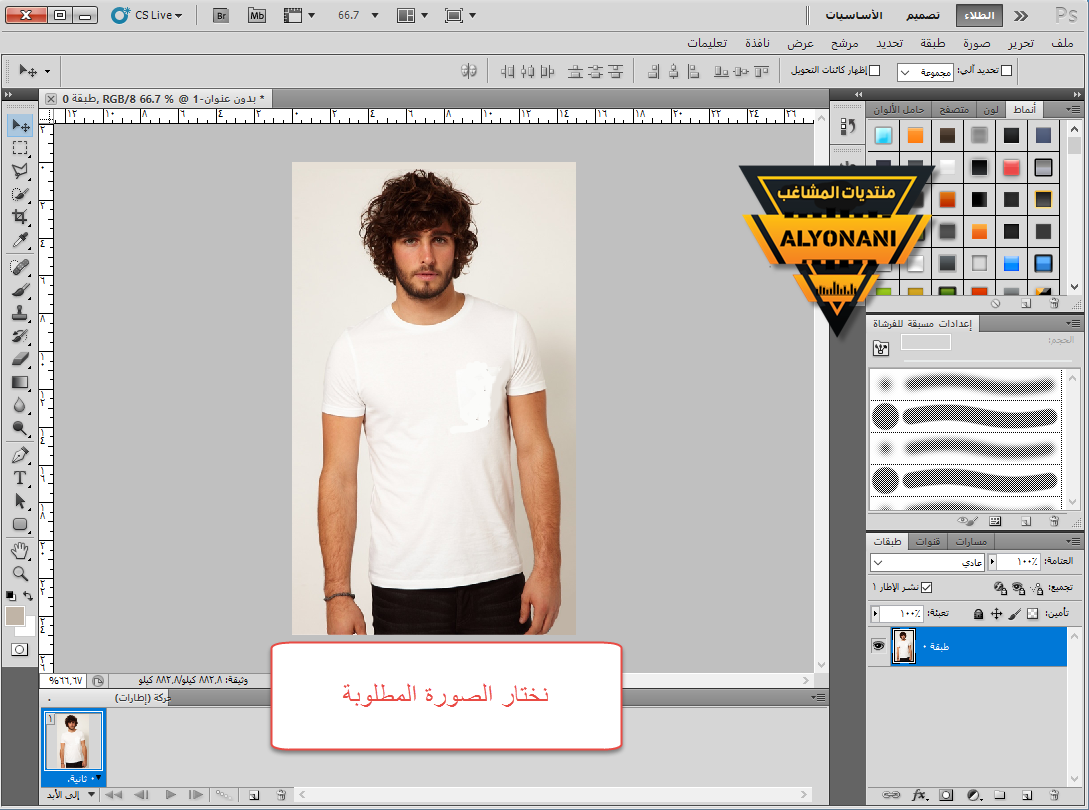Image resolution: width=1089 pixels, height=810 pixels.
Task: Open the مرشح menu
Action: coord(846,44)
